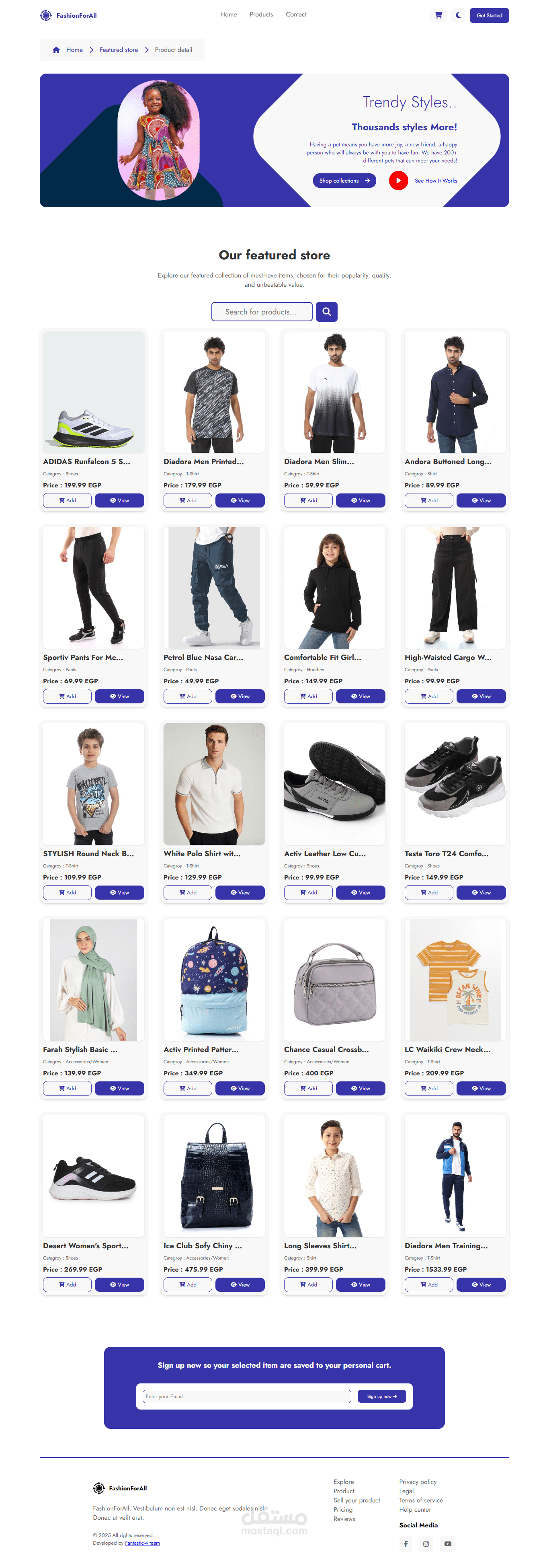Image resolution: width=549 pixels, height=1568 pixels.
Task: Open the Contact menu item
Action: click(x=297, y=14)
